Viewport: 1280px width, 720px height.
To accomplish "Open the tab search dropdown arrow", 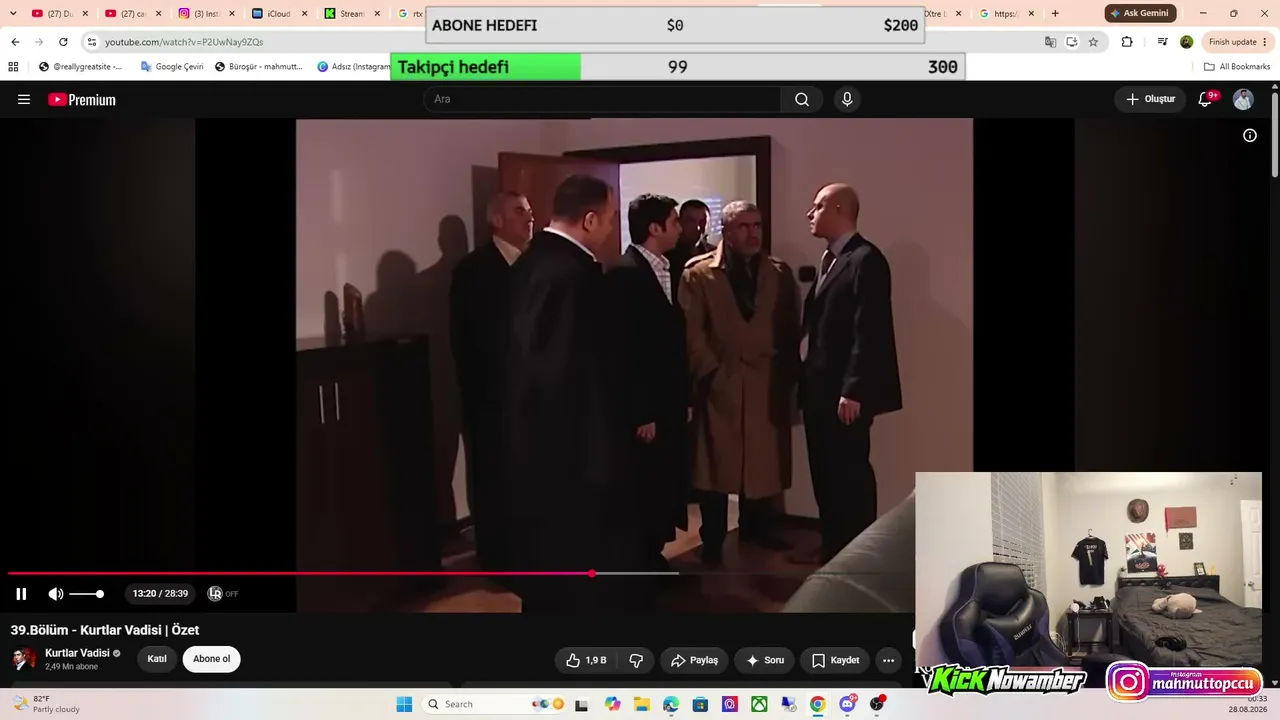I will [13, 13].
